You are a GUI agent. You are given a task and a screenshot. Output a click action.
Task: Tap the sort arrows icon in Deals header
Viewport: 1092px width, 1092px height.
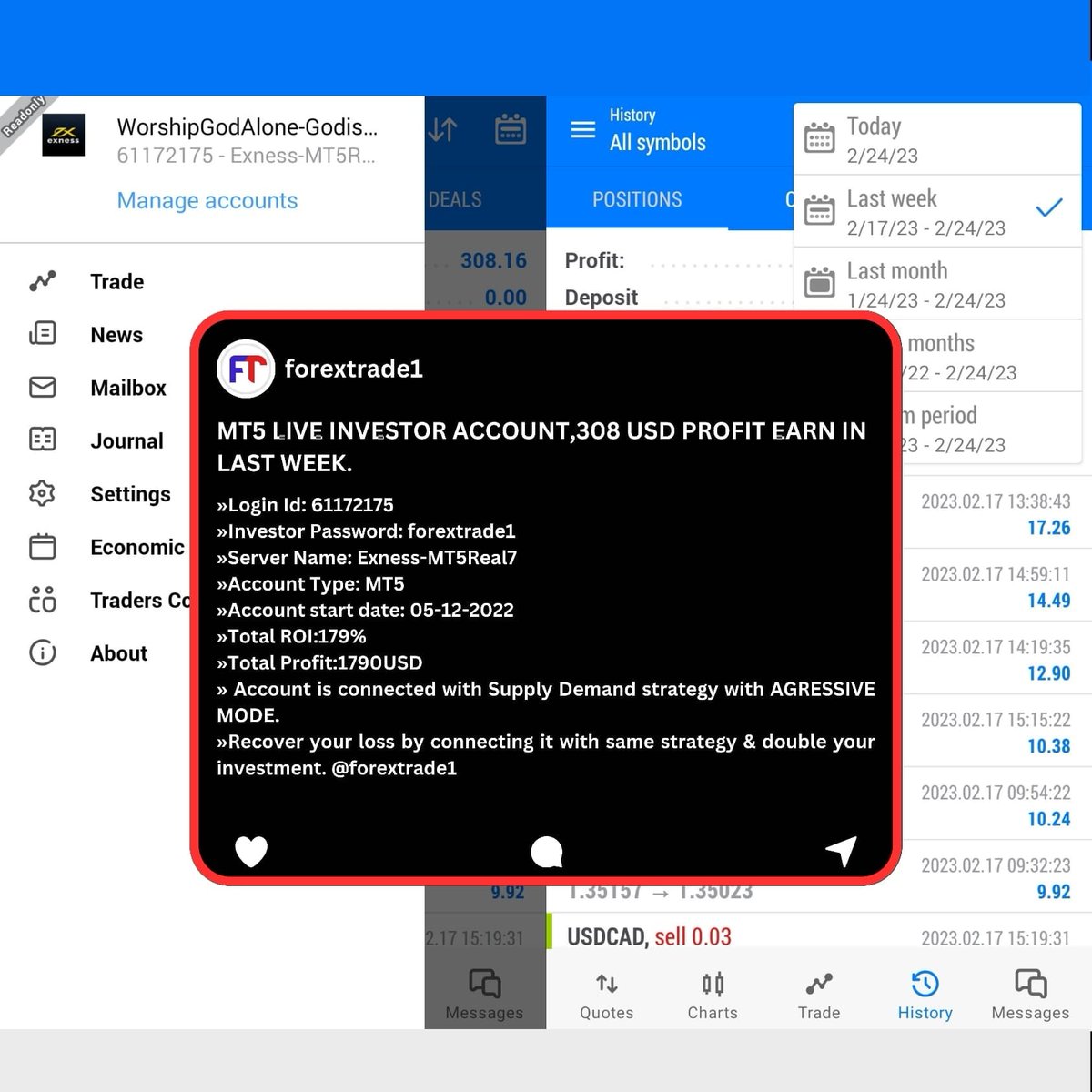[x=442, y=130]
